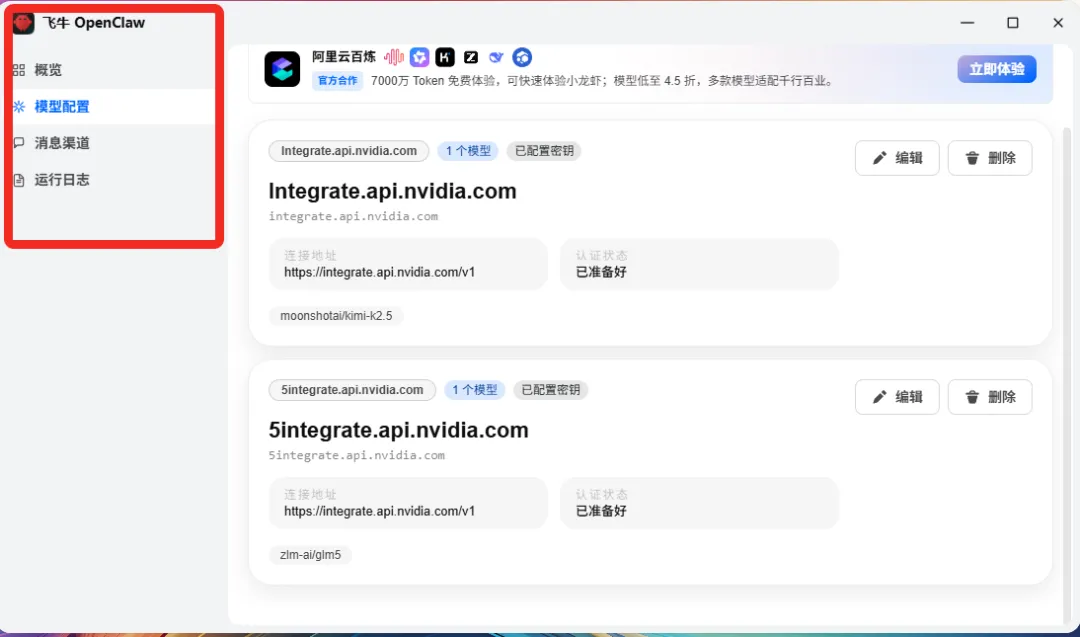Edit the 5integrate.api.nvidia.com provider
Screen dimensions: 1080x637
(x=897, y=397)
